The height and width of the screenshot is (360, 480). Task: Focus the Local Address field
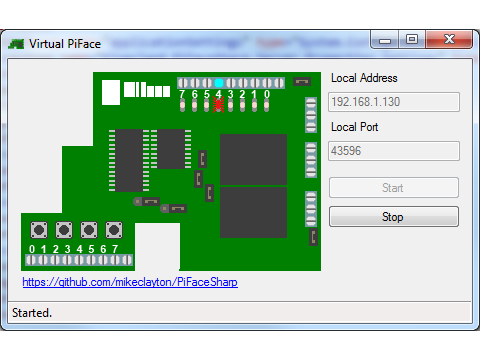[394, 102]
